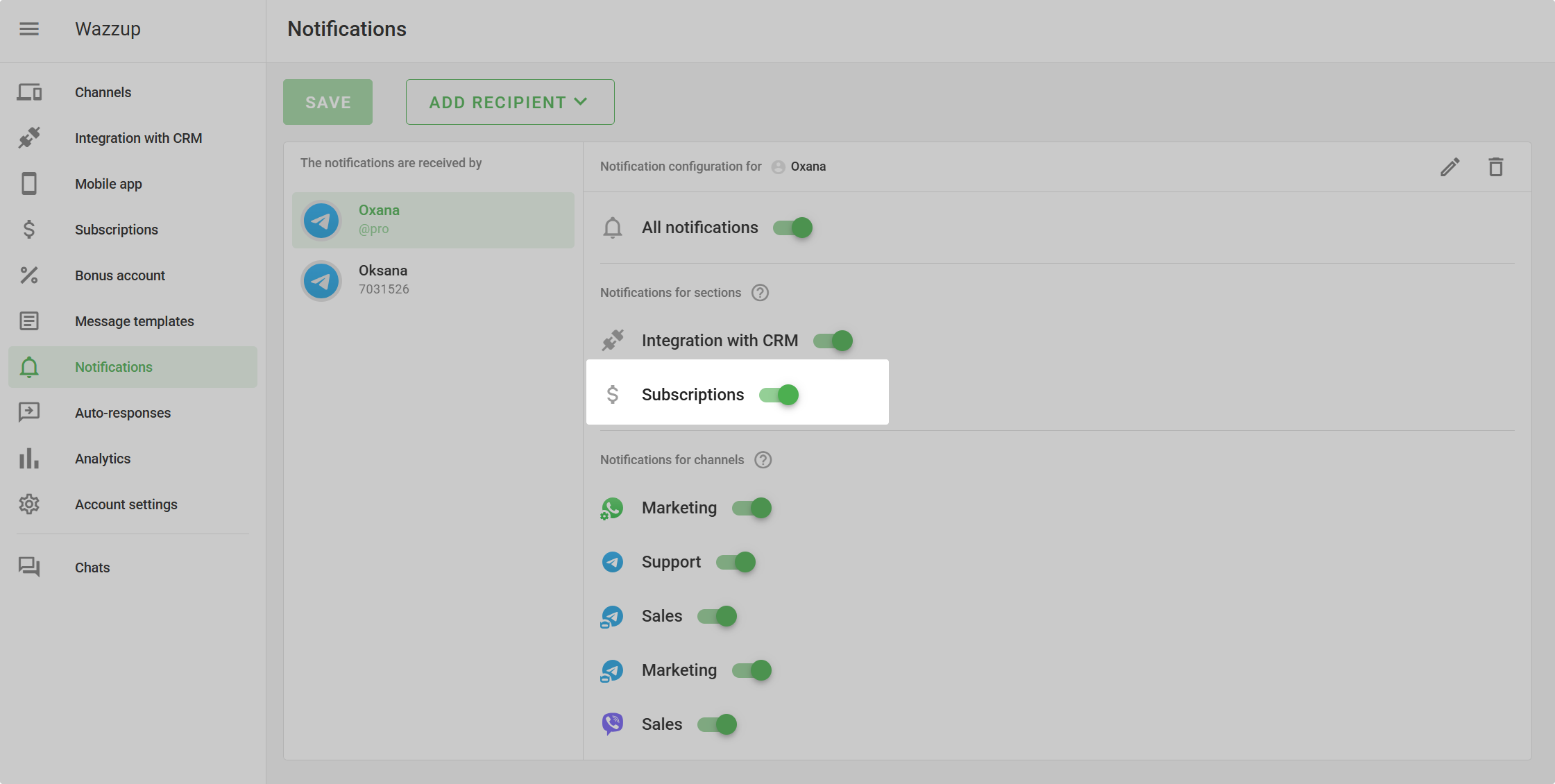
Task: Click the Chats speech bubbles icon
Action: click(29, 568)
